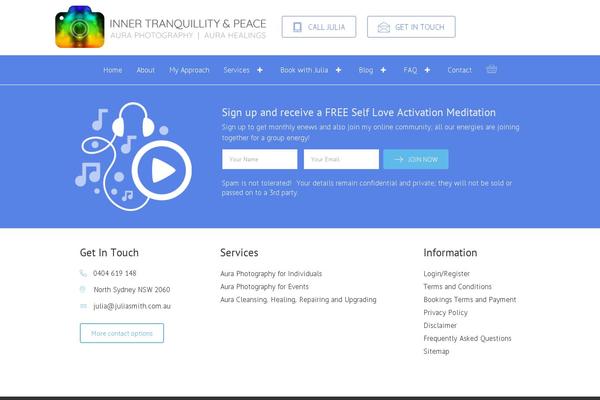Click the Services footer heading

pos(239,253)
